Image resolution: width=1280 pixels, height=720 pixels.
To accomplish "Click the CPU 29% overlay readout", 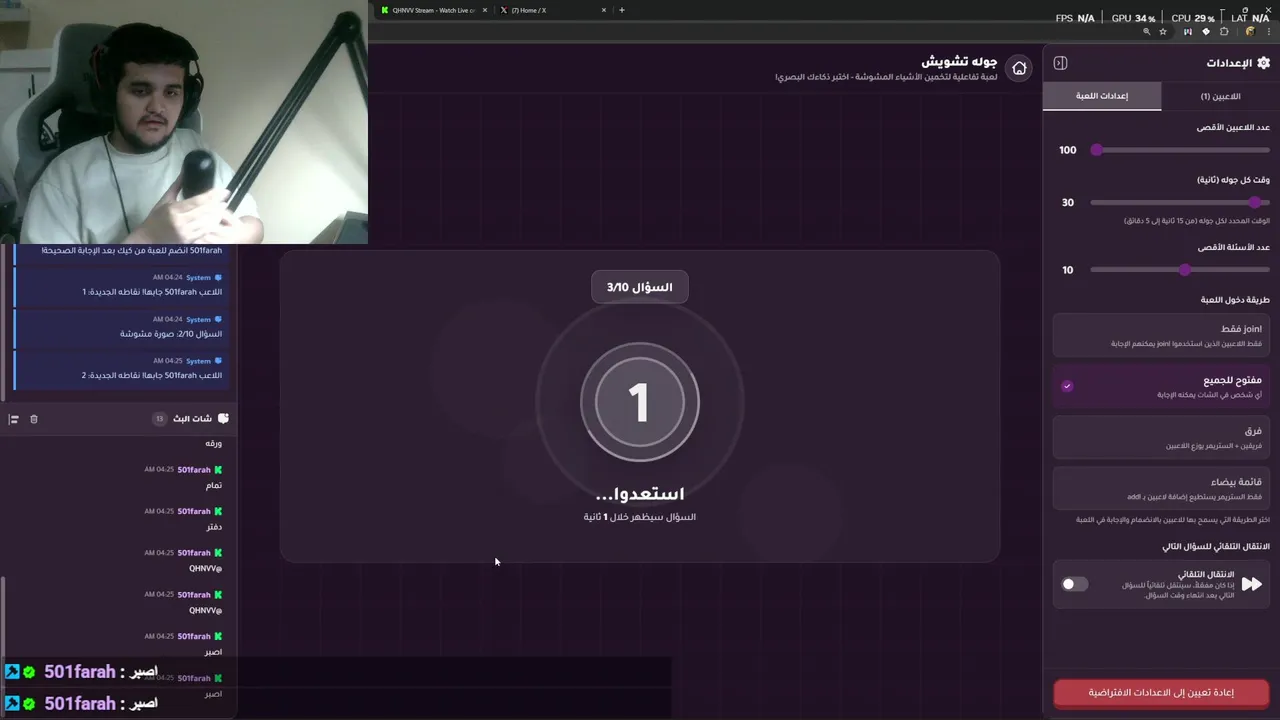I will click(1193, 18).
